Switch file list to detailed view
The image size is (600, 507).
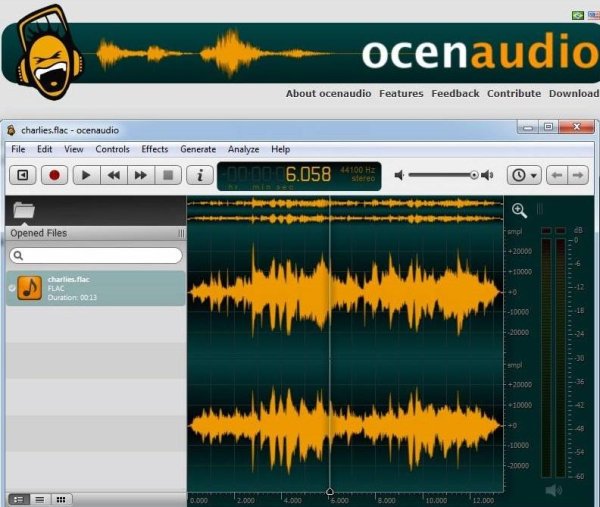[x=18, y=499]
